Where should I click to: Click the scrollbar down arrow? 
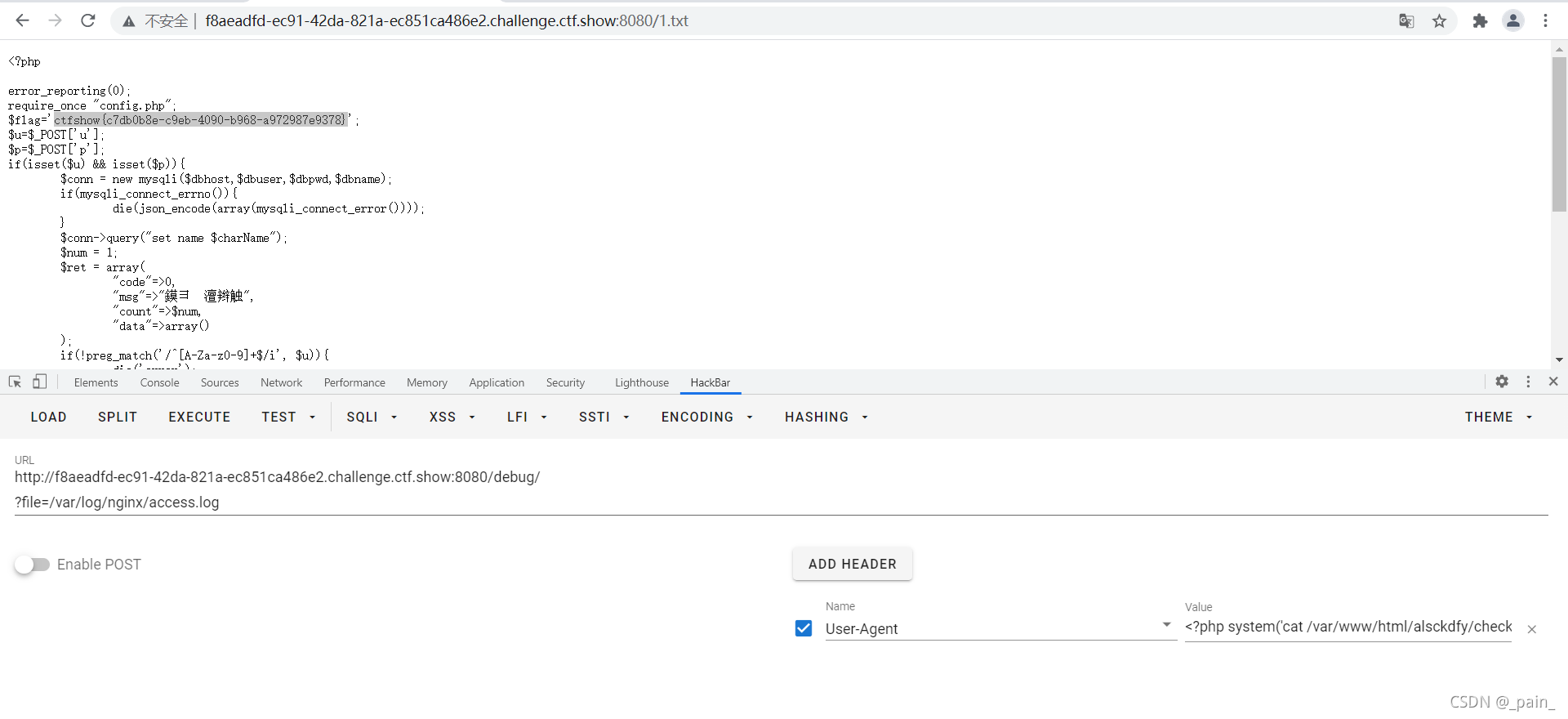pos(1559,359)
